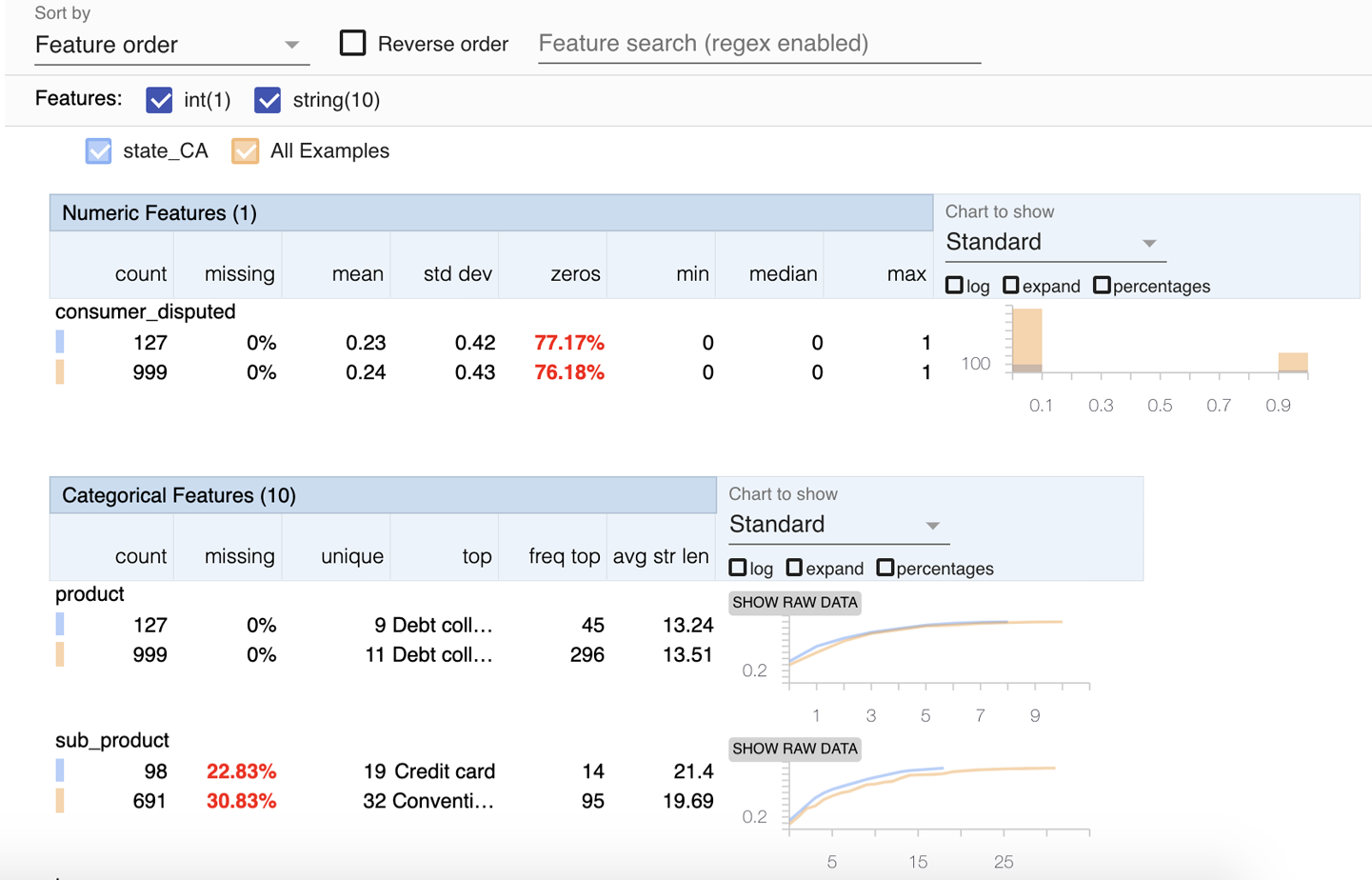Click the std dev column header
1372x880 pixels.
(457, 274)
